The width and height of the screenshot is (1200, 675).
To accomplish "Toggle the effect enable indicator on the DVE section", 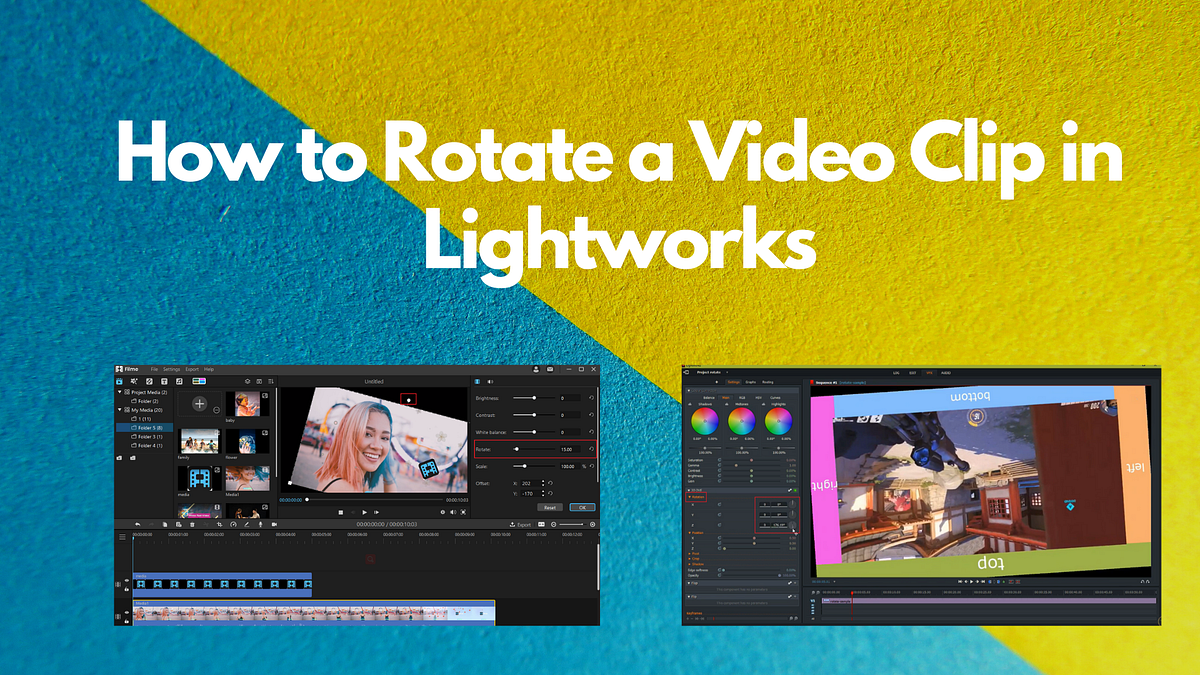I will (795, 489).
